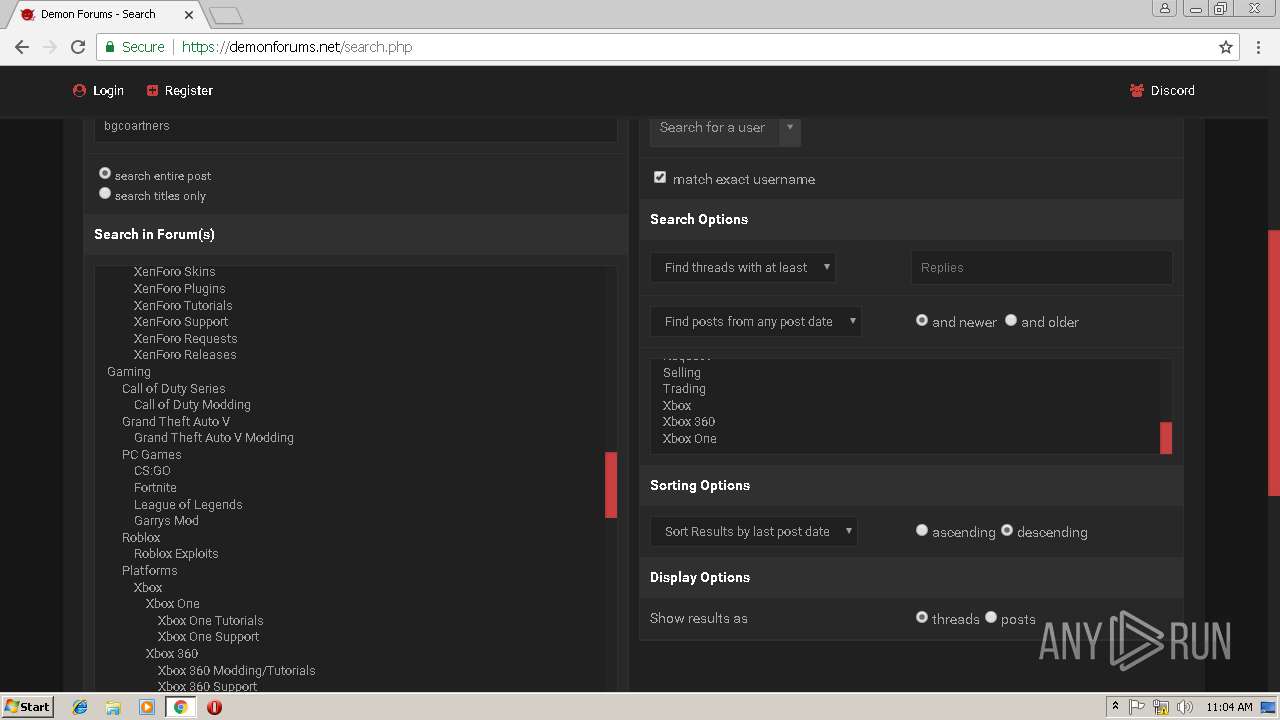Click keyword field containing bgcoartners
This screenshot has height=720, width=1280.
(x=355, y=127)
